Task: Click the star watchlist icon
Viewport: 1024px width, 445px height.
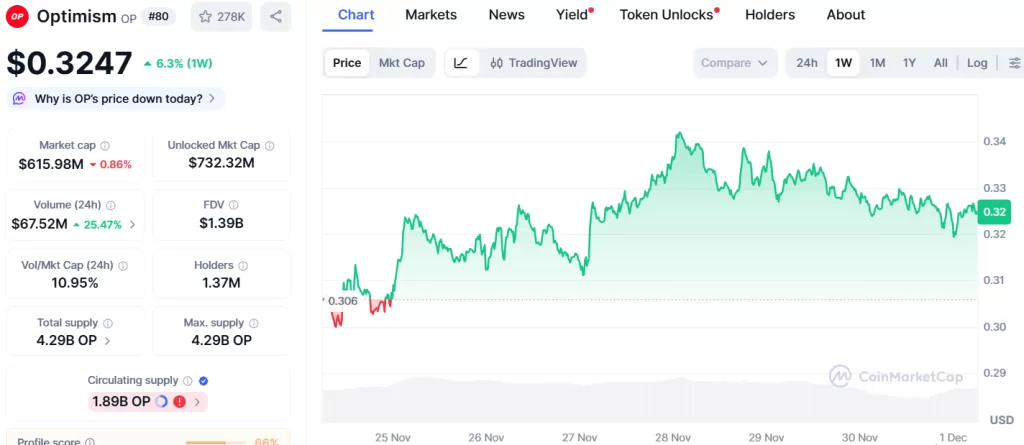Action: tap(205, 16)
